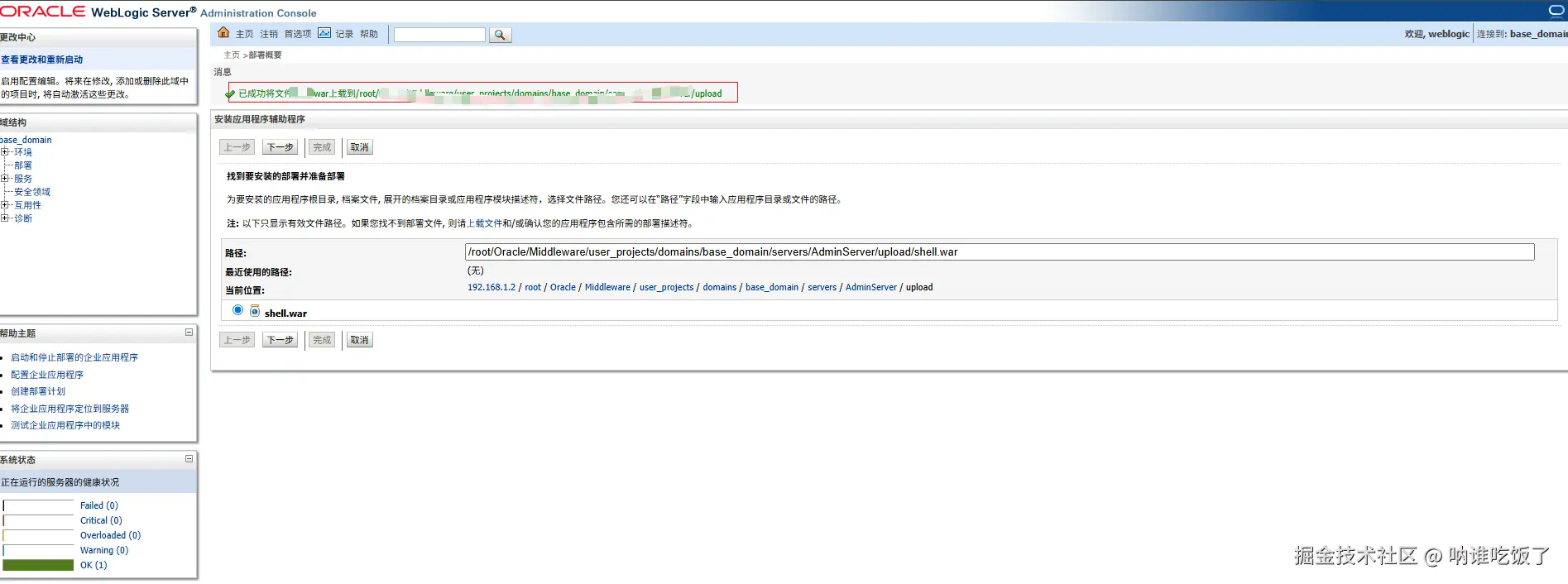Image resolution: width=1568 pixels, height=584 pixels.
Task: Click the Failed health status bar
Action: 38,505
